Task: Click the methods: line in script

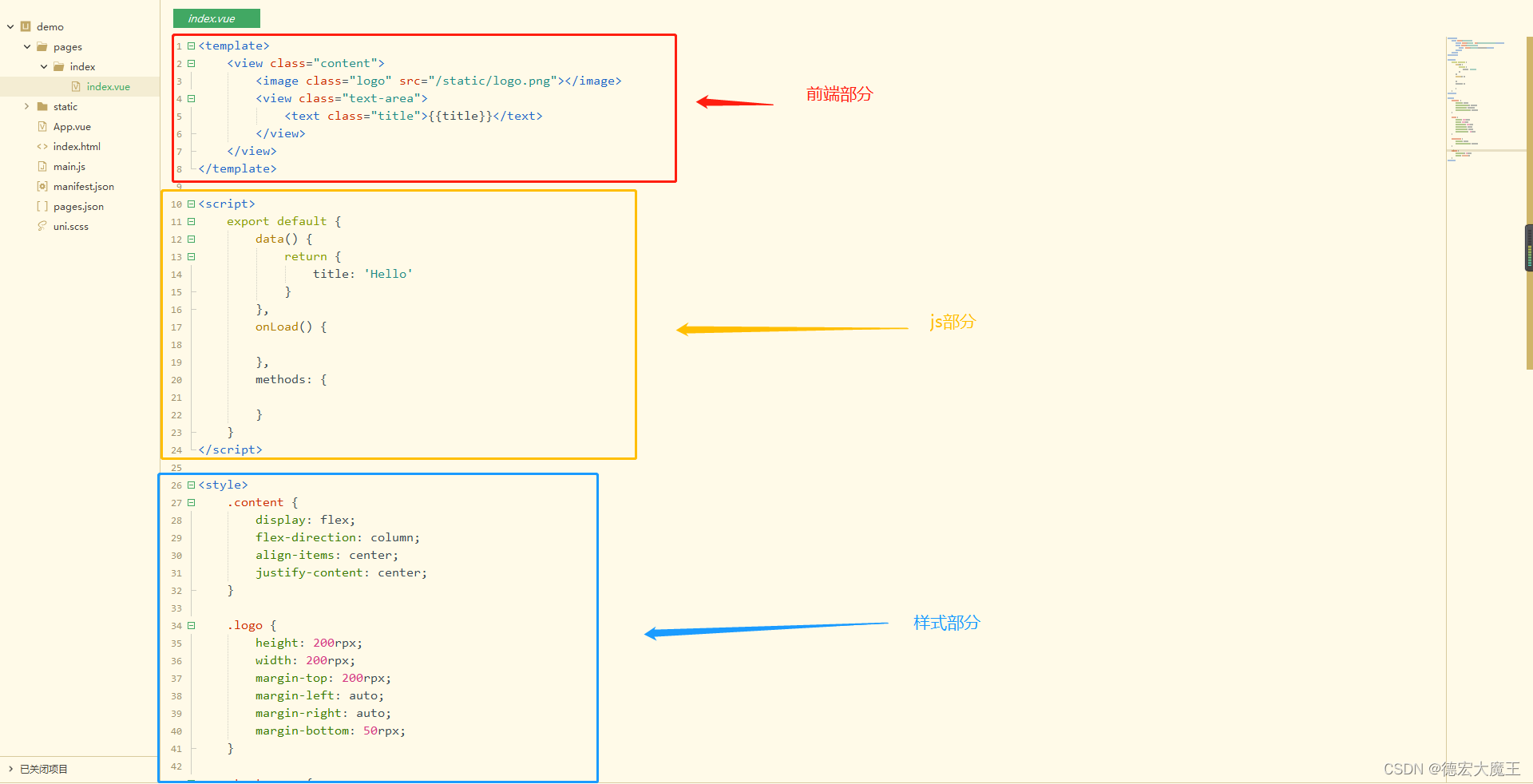Action: (291, 379)
